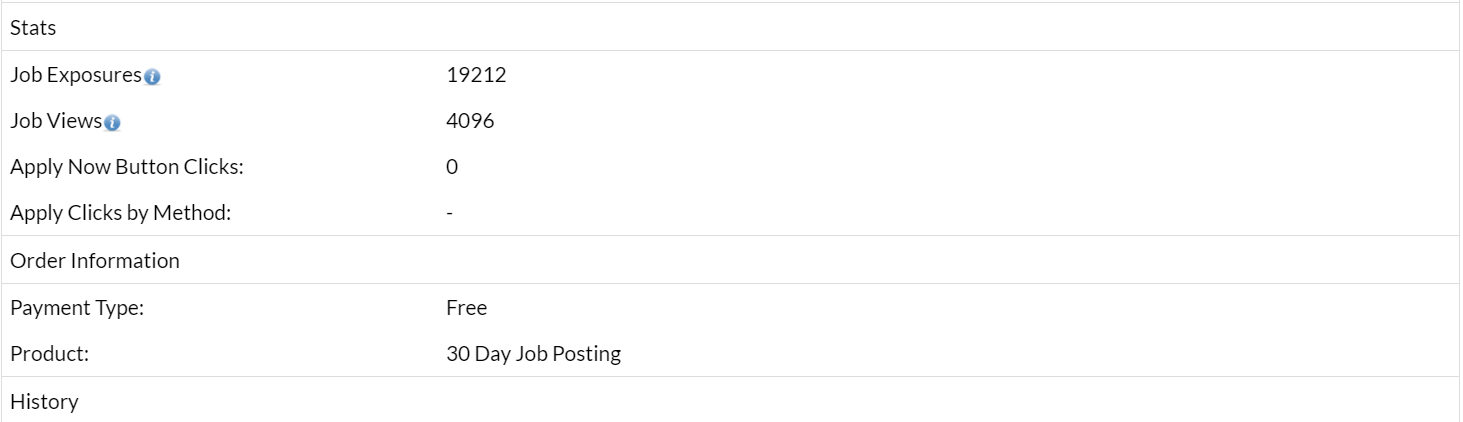Select the 30 Day Job Posting value
Viewport: 1463px width, 422px height.
click(533, 354)
